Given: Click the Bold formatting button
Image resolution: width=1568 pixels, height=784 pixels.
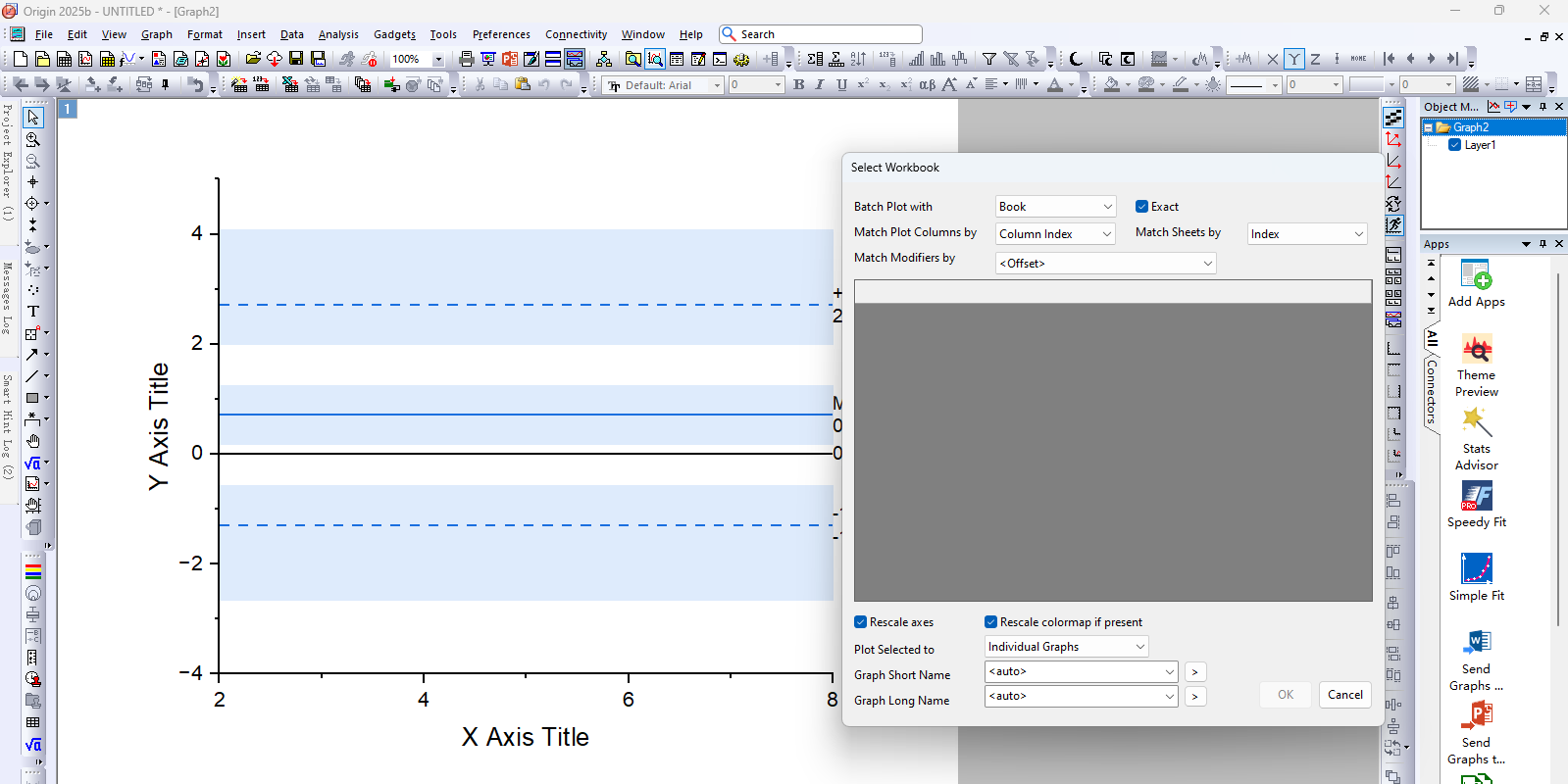Looking at the screenshot, I should click(x=799, y=85).
